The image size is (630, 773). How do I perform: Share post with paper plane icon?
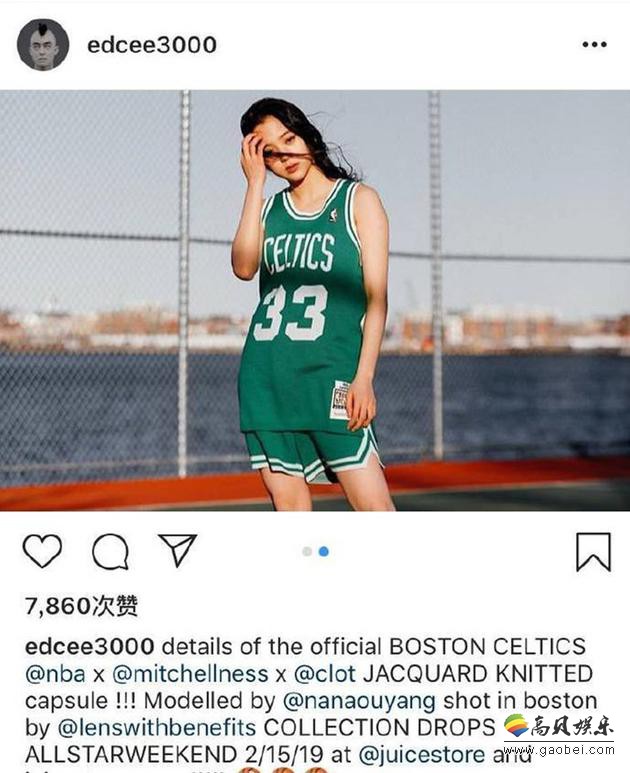177,549
